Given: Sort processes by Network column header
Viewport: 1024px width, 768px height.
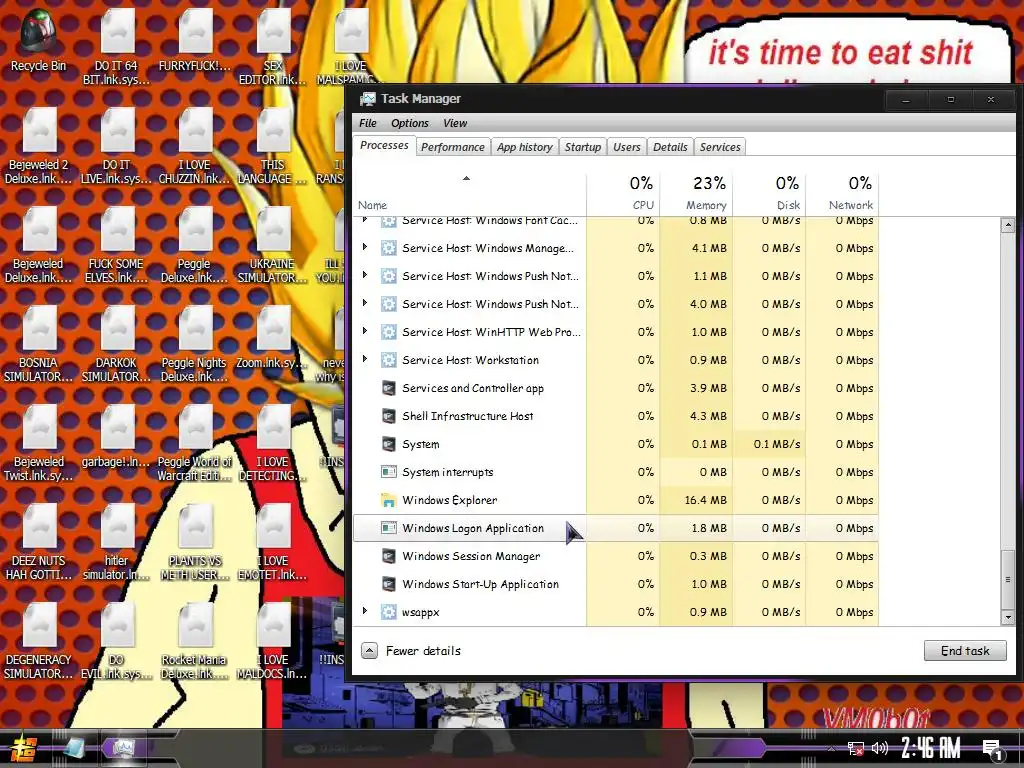Looking at the screenshot, I should pos(842,193).
